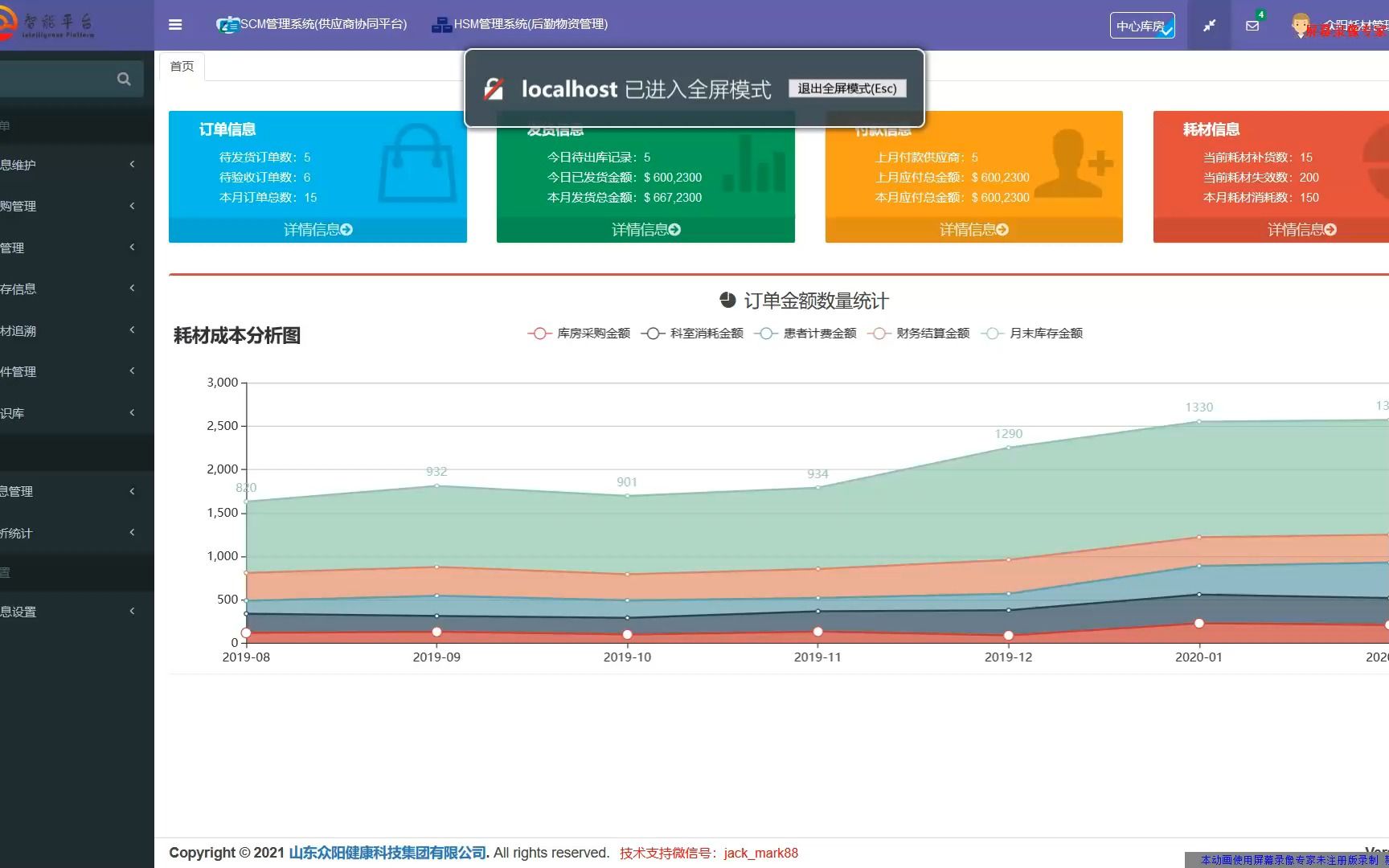Click the user avatar icon
The image size is (1389, 868).
pos(1301,25)
